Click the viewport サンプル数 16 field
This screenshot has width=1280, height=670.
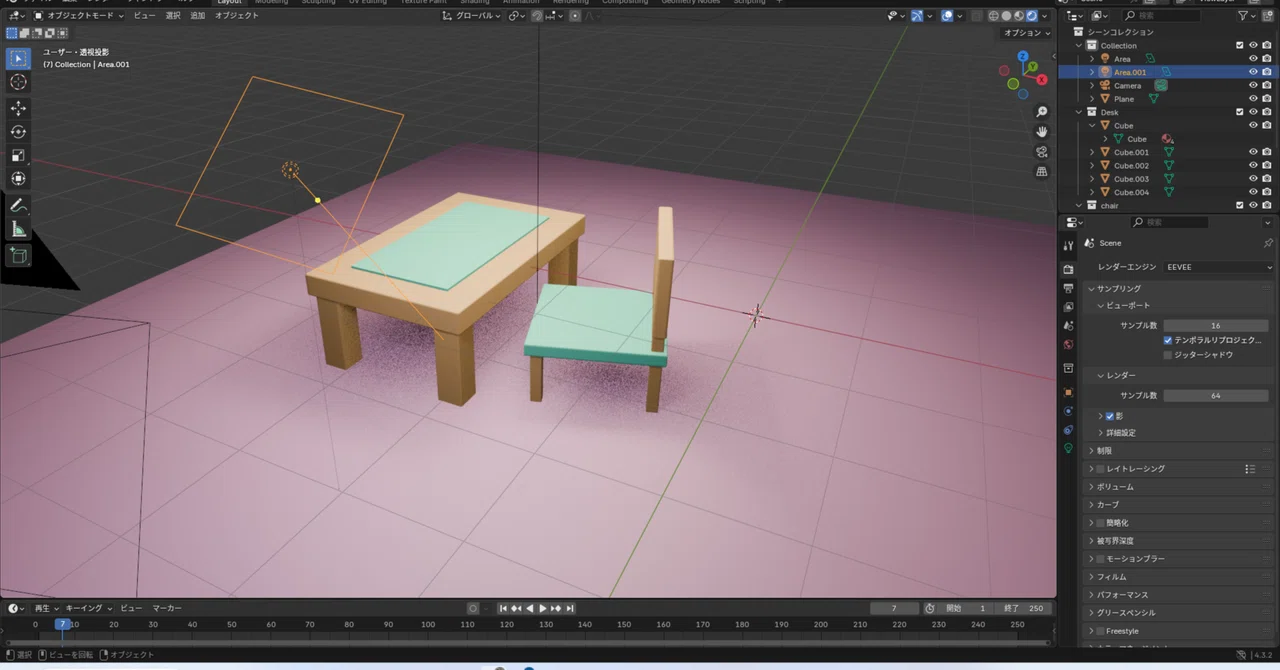coord(1216,325)
